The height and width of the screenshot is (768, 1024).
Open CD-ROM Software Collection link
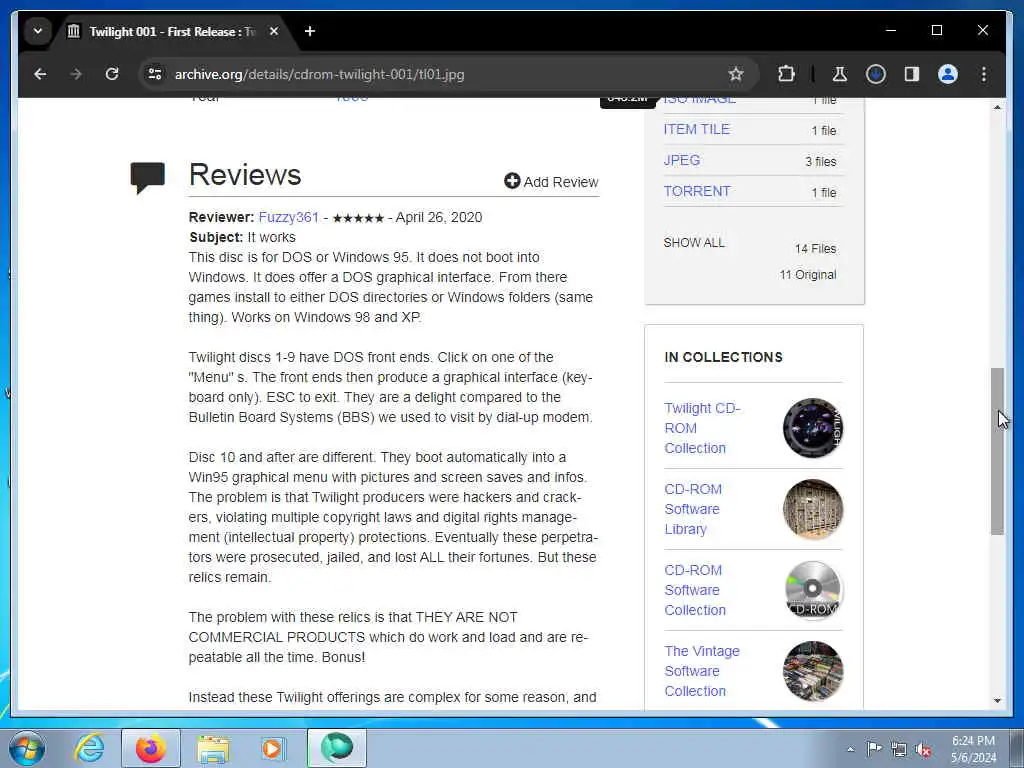tap(695, 590)
